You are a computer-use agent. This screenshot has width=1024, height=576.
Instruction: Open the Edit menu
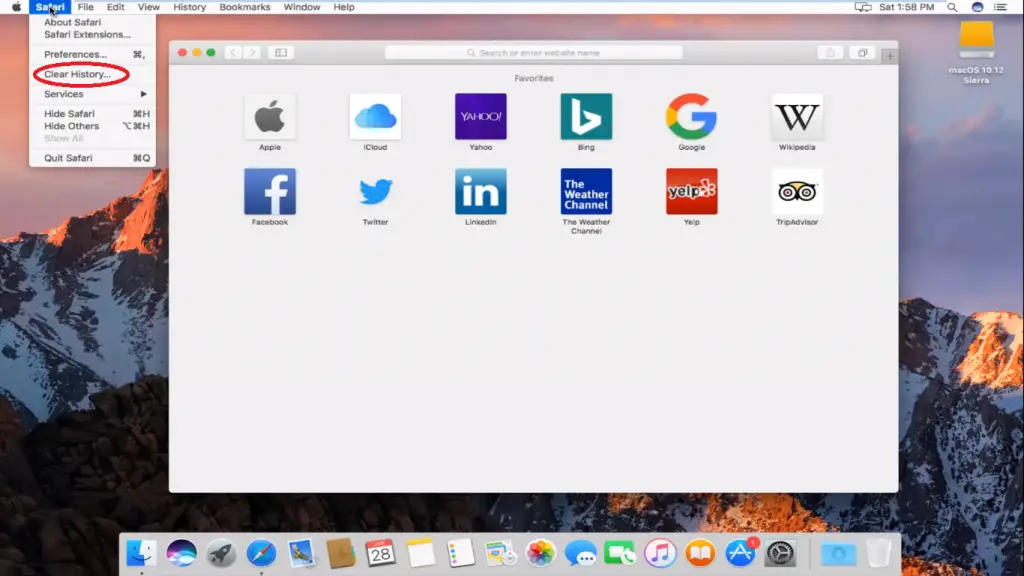116,7
